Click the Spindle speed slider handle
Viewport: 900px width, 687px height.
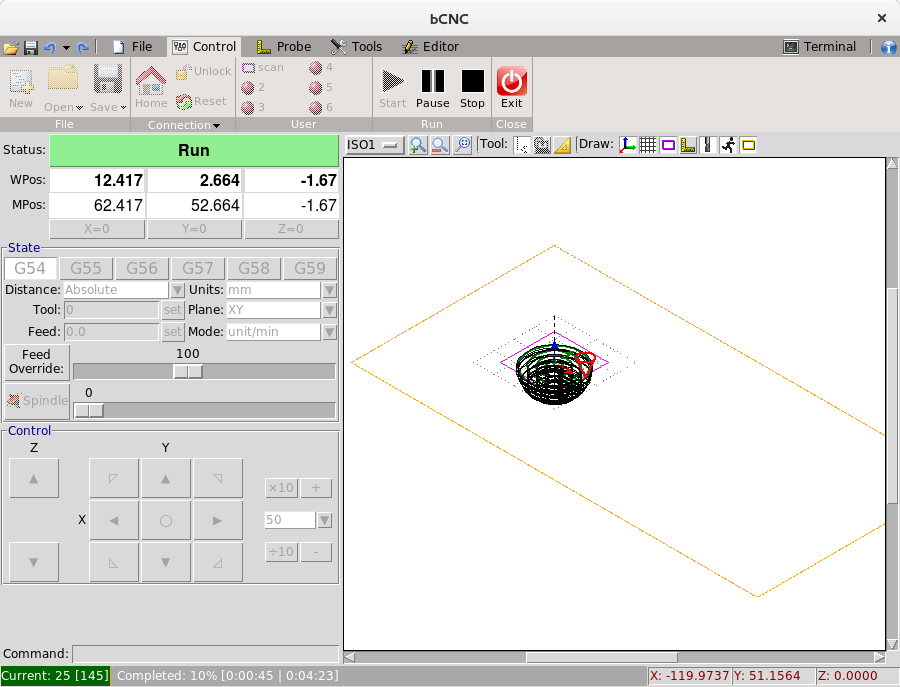89,411
